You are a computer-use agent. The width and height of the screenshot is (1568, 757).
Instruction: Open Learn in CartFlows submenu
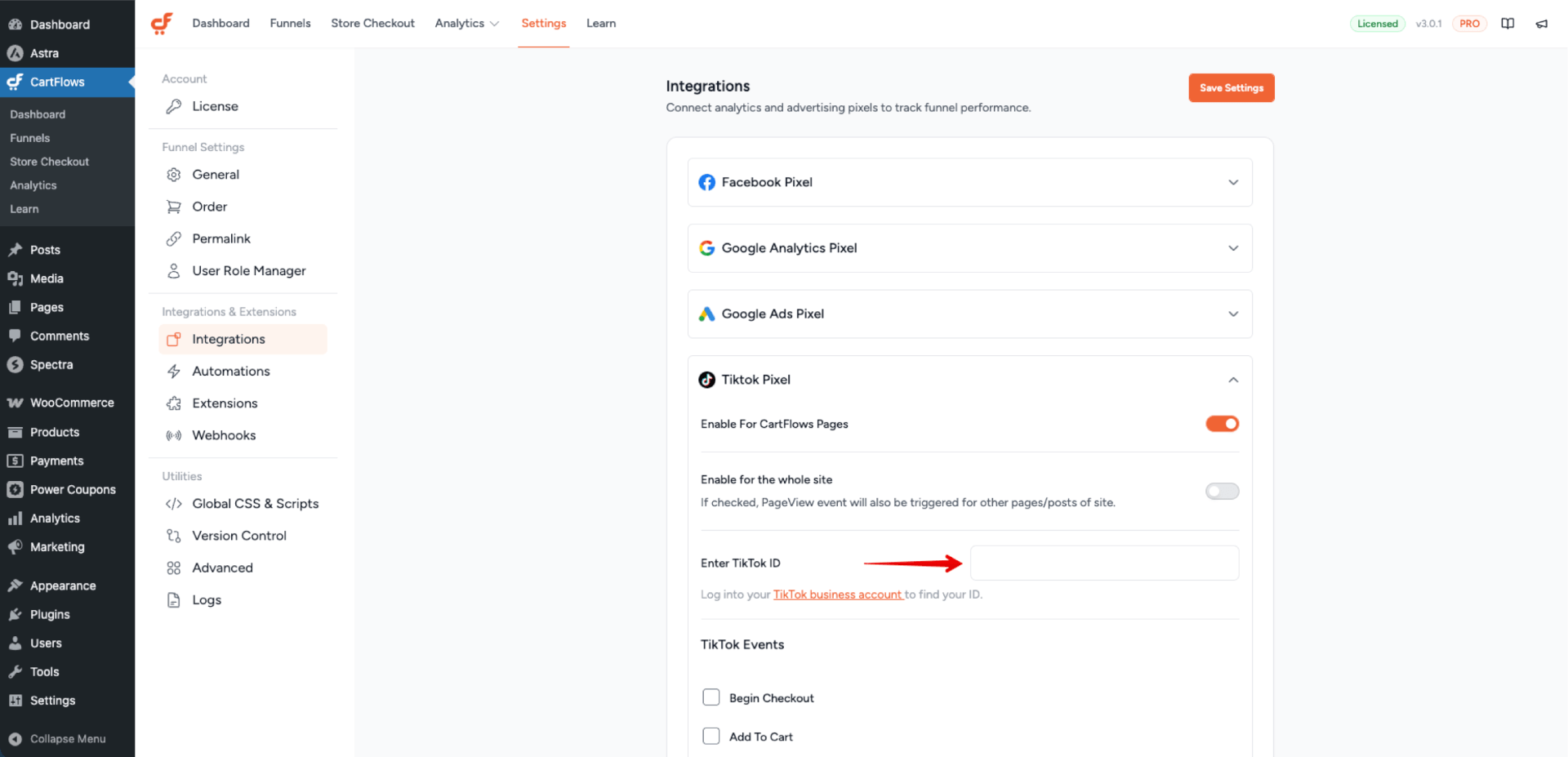[x=24, y=209]
